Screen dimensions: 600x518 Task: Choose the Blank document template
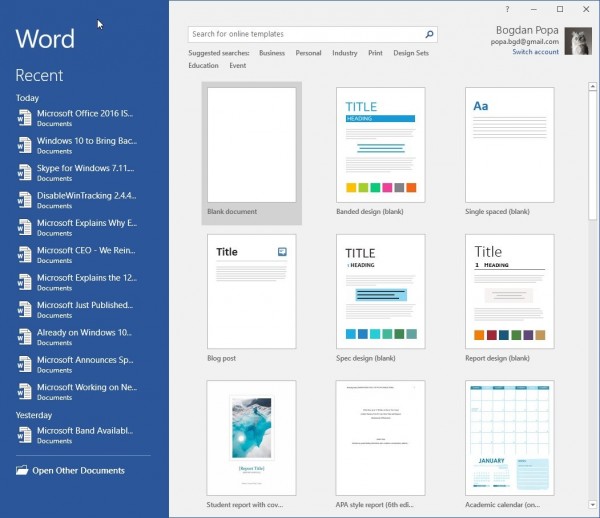pyautogui.click(x=252, y=153)
